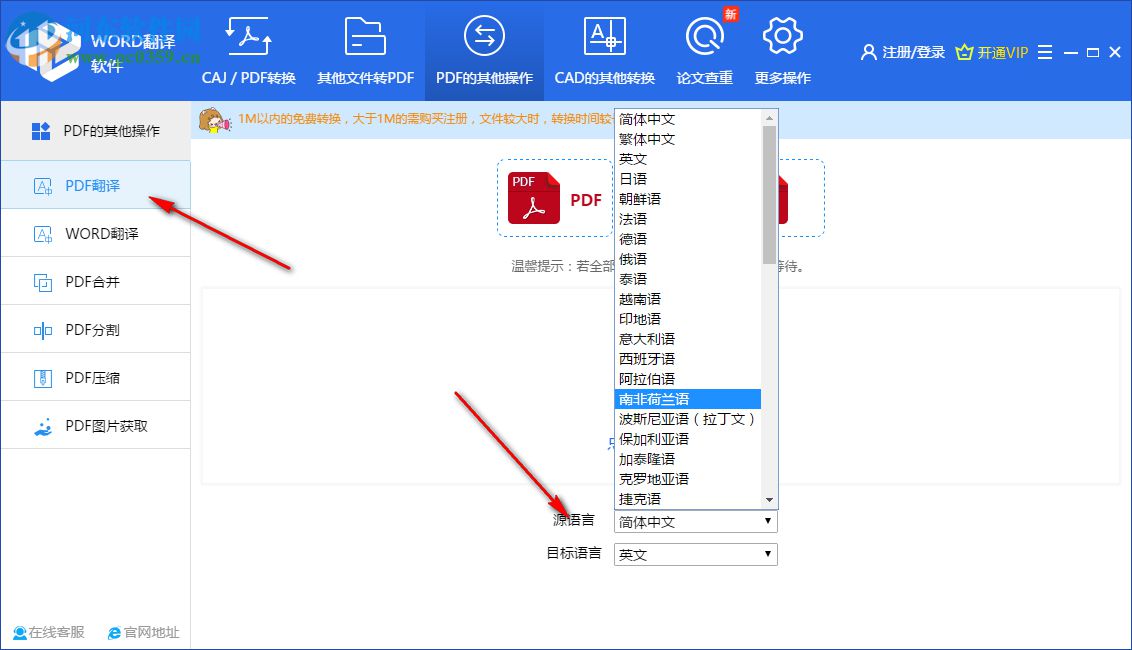Open the 目标语言 dropdown
The width and height of the screenshot is (1132, 650).
point(694,553)
